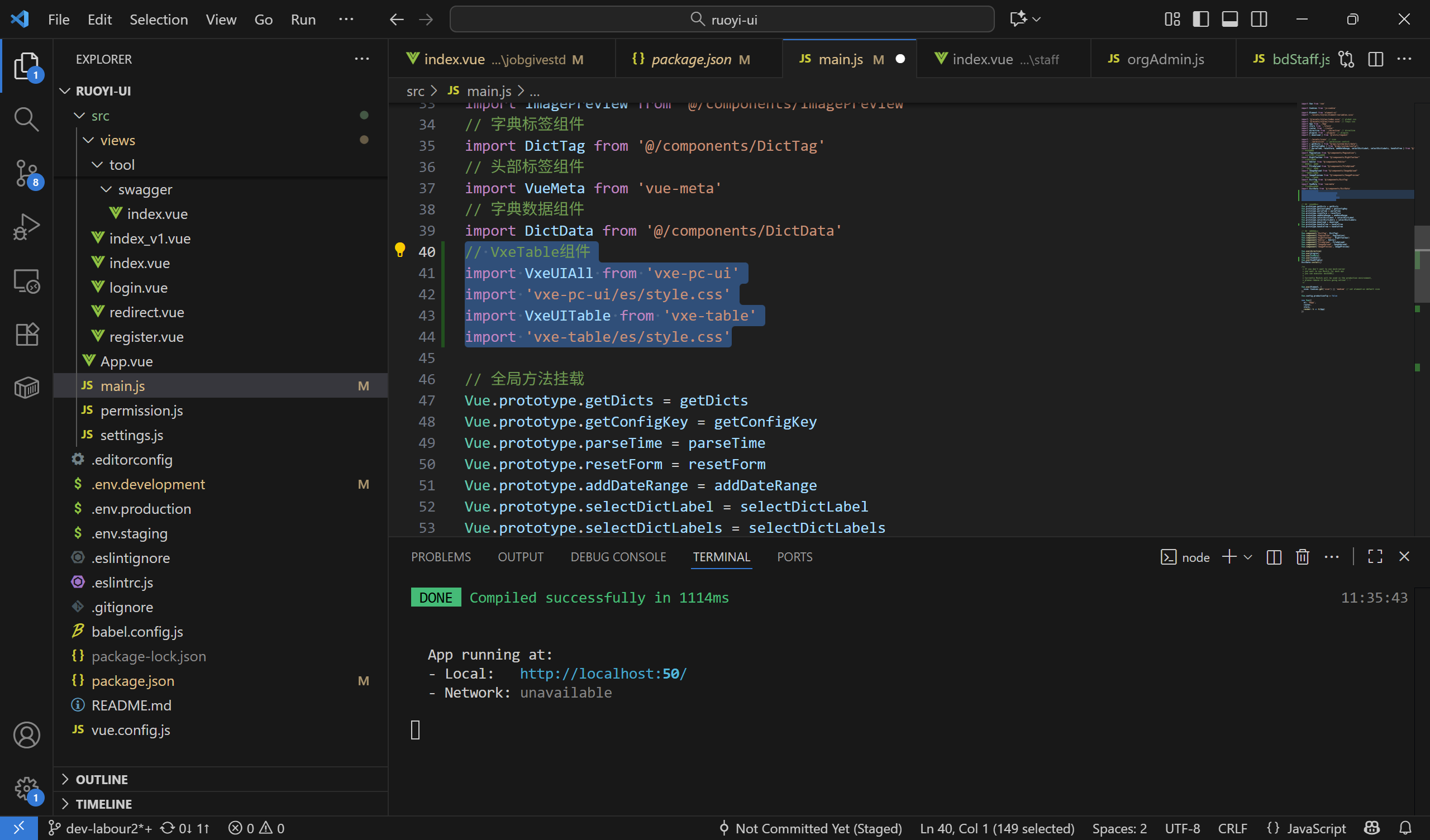Open Remote Explorer in activity bar
1430x840 pixels.
pos(26,281)
